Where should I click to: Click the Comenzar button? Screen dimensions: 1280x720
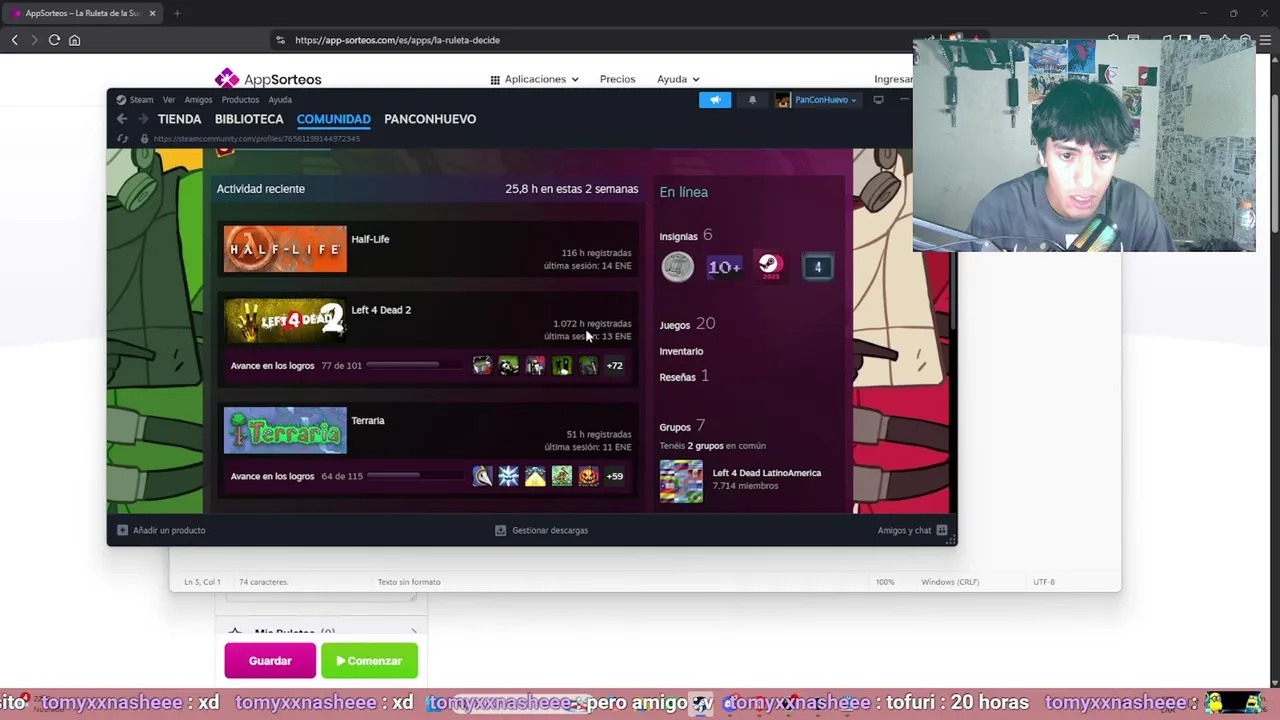(x=369, y=661)
